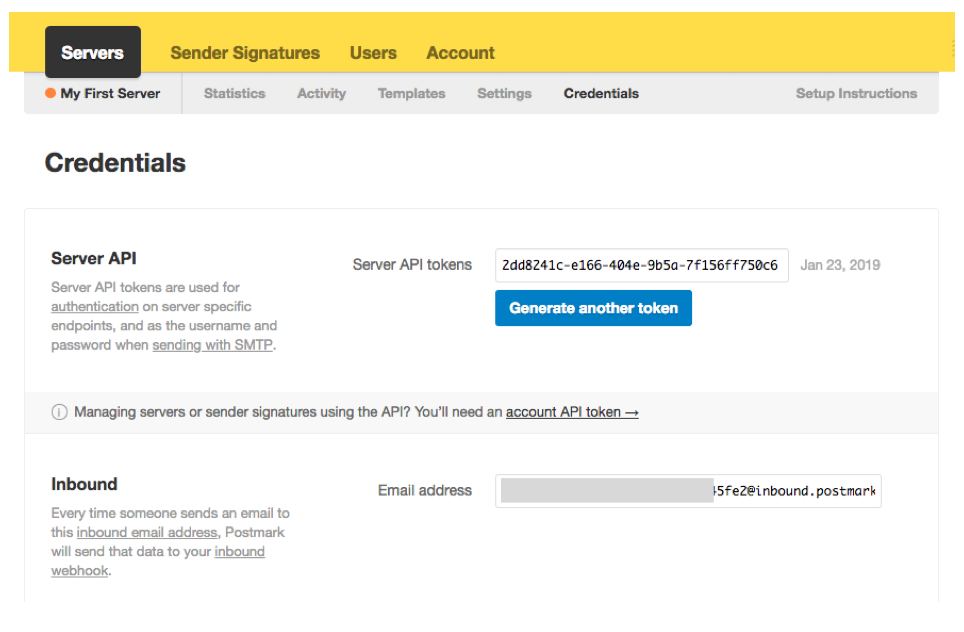The width and height of the screenshot is (964, 632).
Task: Click the info icon beside the API notice
Action: 59,412
